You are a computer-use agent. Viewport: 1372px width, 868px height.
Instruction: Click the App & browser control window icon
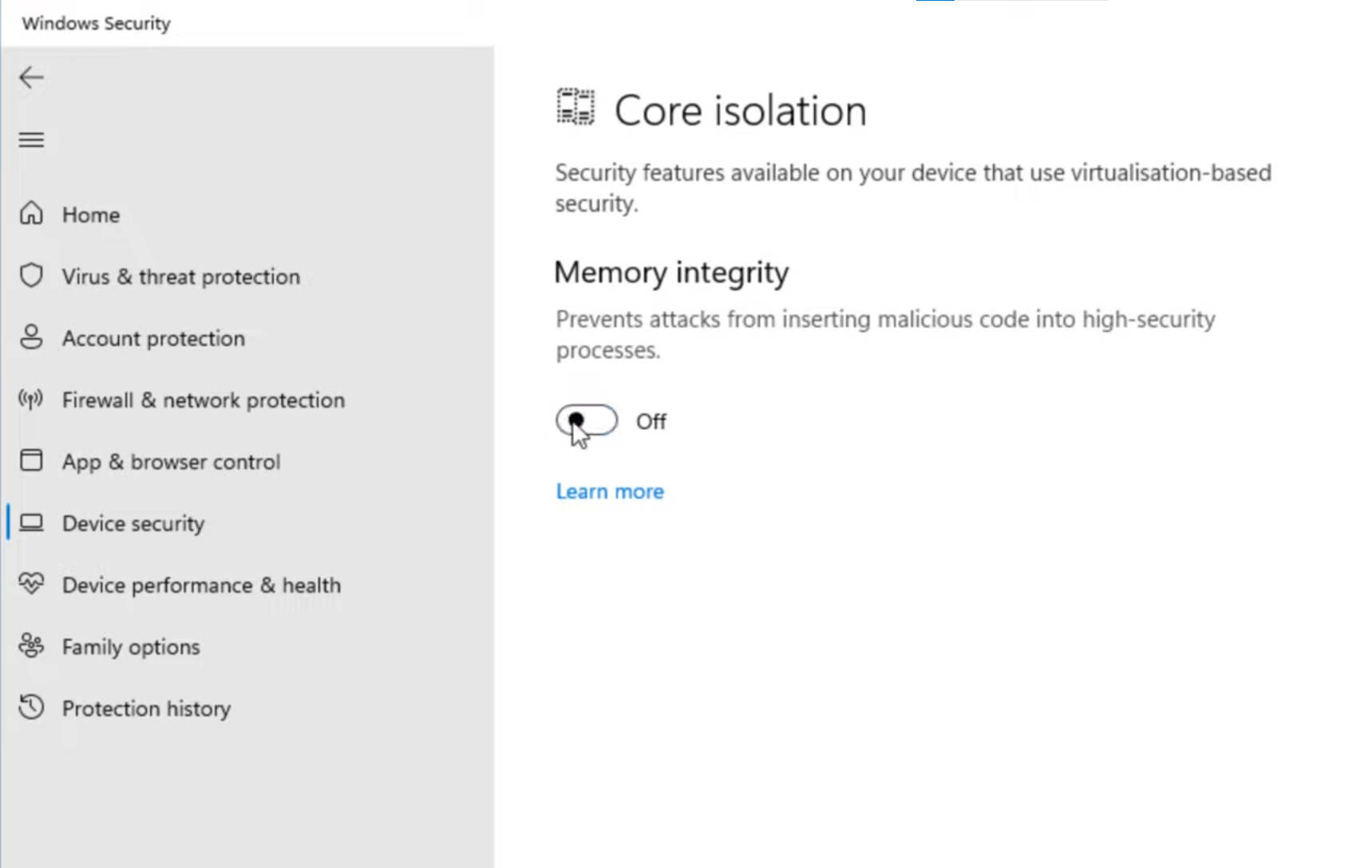point(31,460)
